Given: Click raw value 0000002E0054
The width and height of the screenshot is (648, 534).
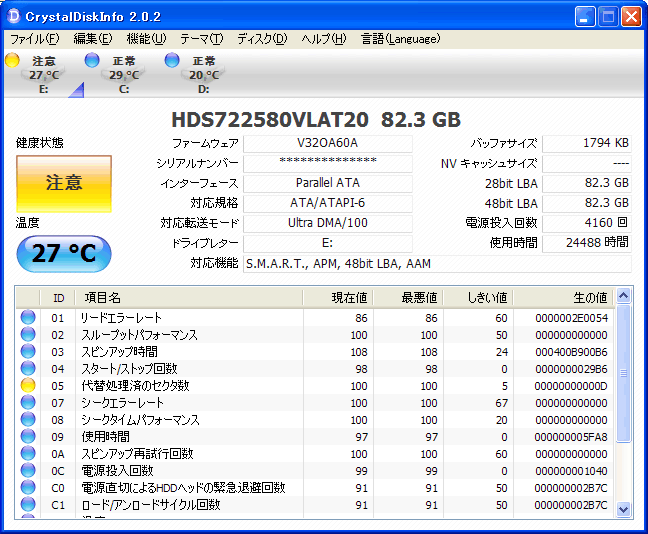Looking at the screenshot, I should 572,318.
